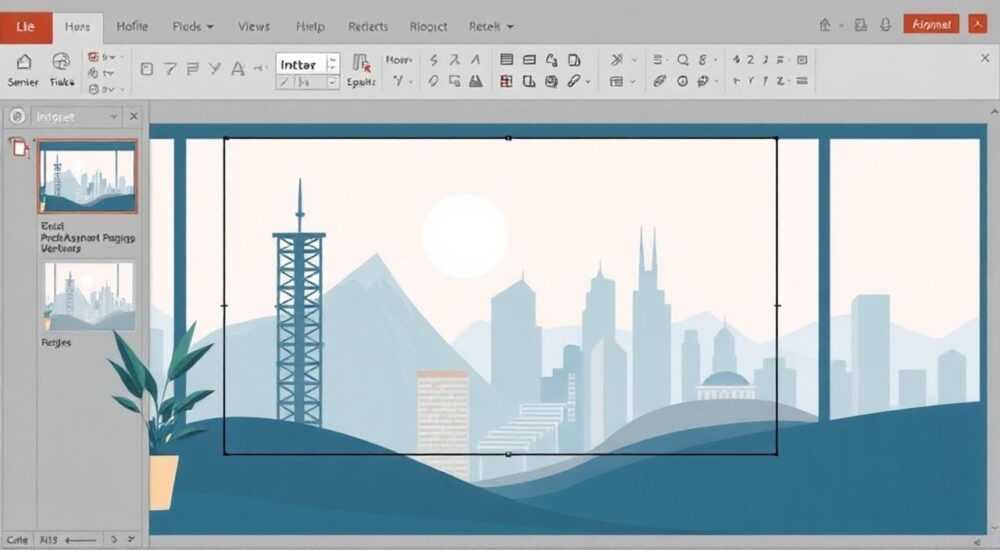
Task: Click the home-shaped Senier icon
Action: (x=24, y=63)
